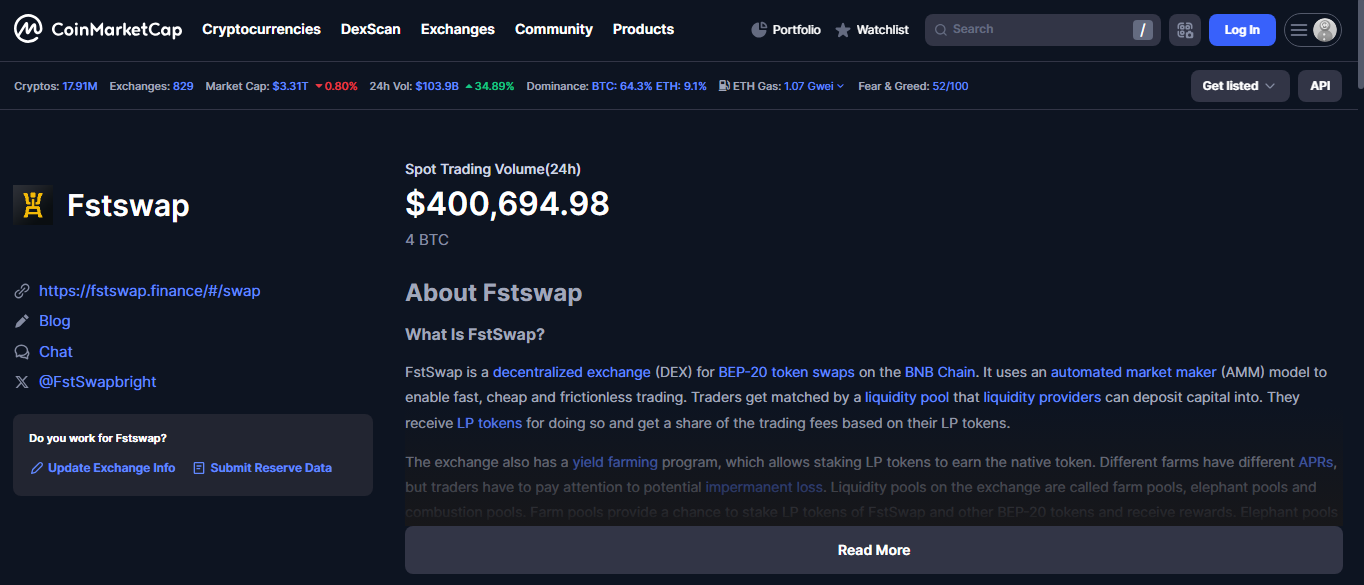Click the 'Spot Trading Volume(24h)' label
Screen dimensions: 1364x585
[493, 169]
